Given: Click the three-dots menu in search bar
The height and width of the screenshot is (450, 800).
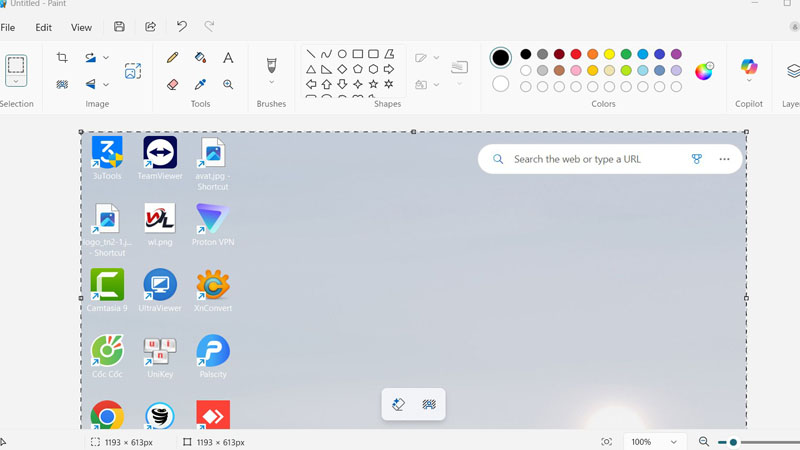Looking at the screenshot, I should click(724, 159).
